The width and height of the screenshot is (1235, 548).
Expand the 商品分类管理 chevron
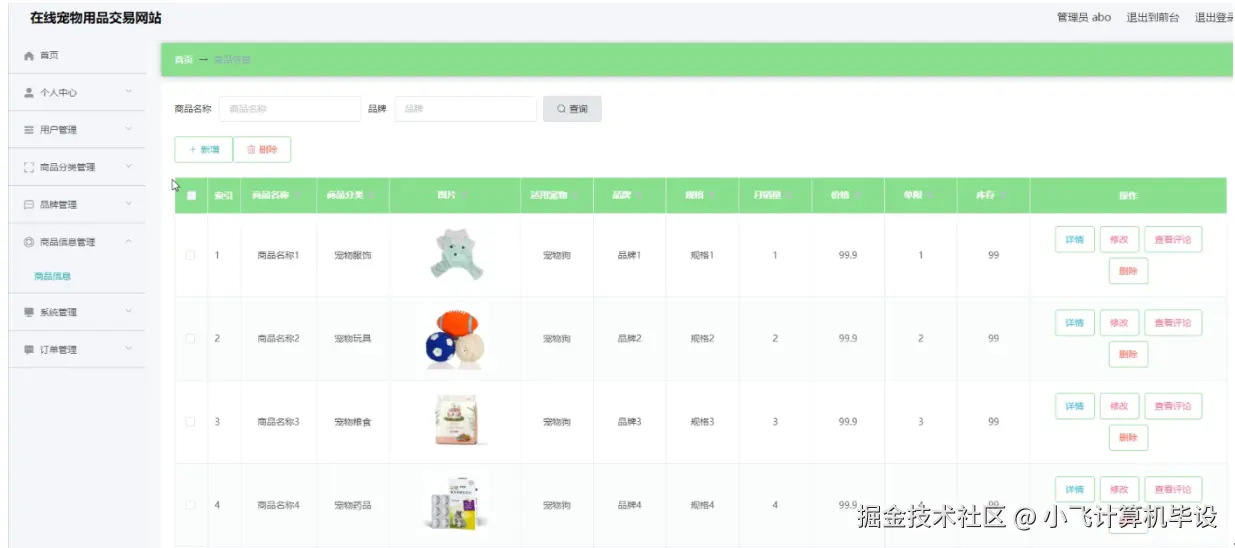point(129,167)
